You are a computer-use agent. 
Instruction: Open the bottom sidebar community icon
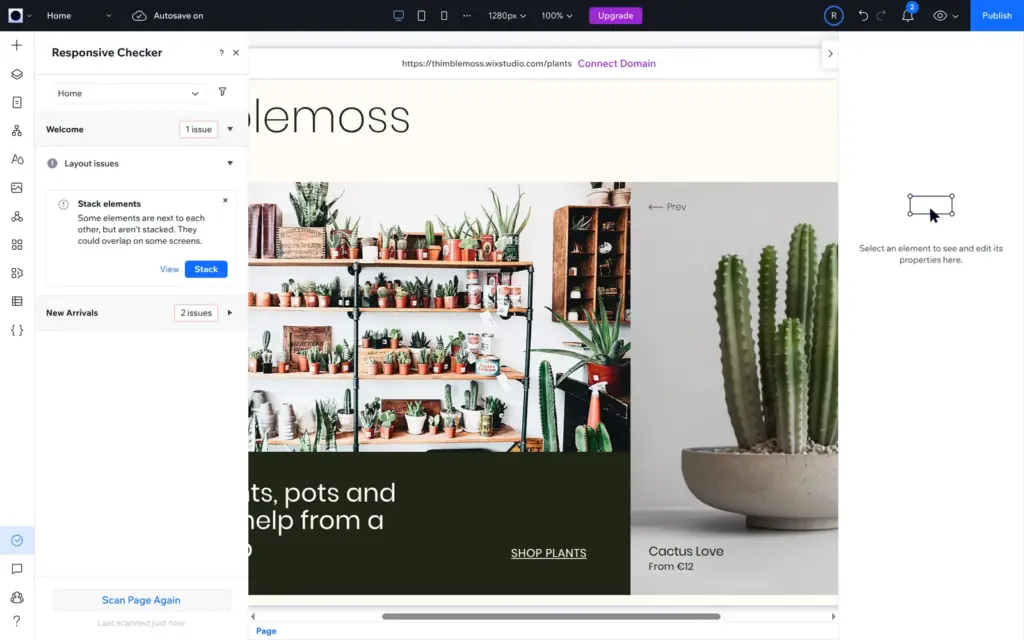pyautogui.click(x=17, y=597)
